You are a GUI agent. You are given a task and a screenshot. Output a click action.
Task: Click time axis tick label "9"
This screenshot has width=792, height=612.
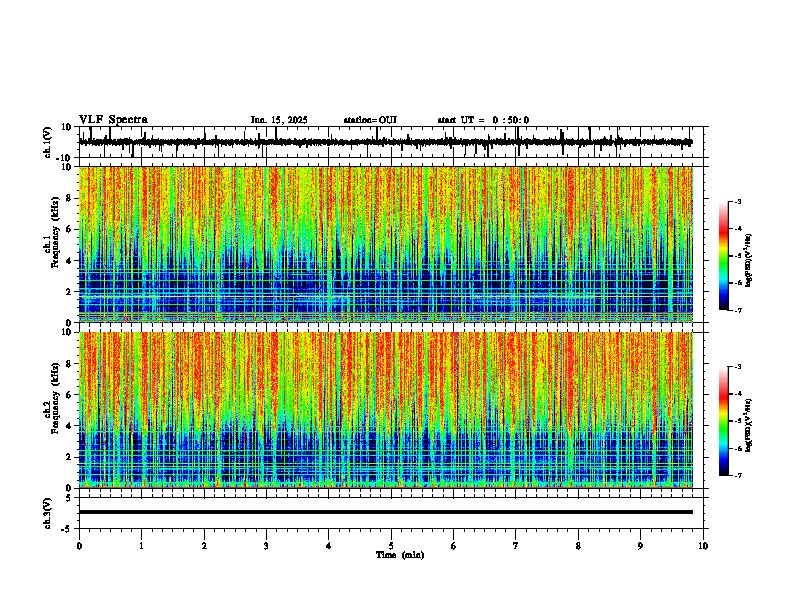click(x=640, y=546)
